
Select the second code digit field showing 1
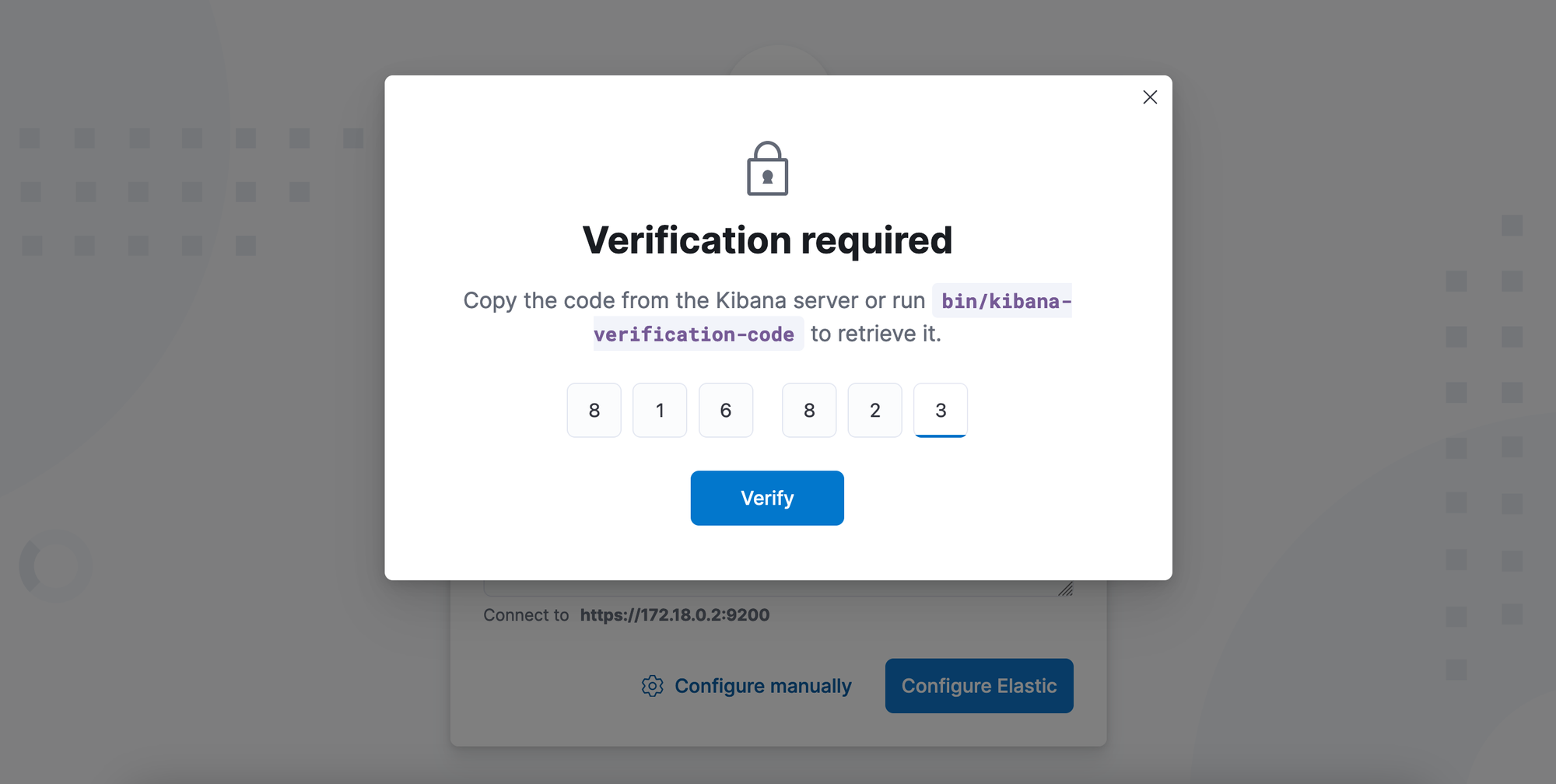pos(660,410)
